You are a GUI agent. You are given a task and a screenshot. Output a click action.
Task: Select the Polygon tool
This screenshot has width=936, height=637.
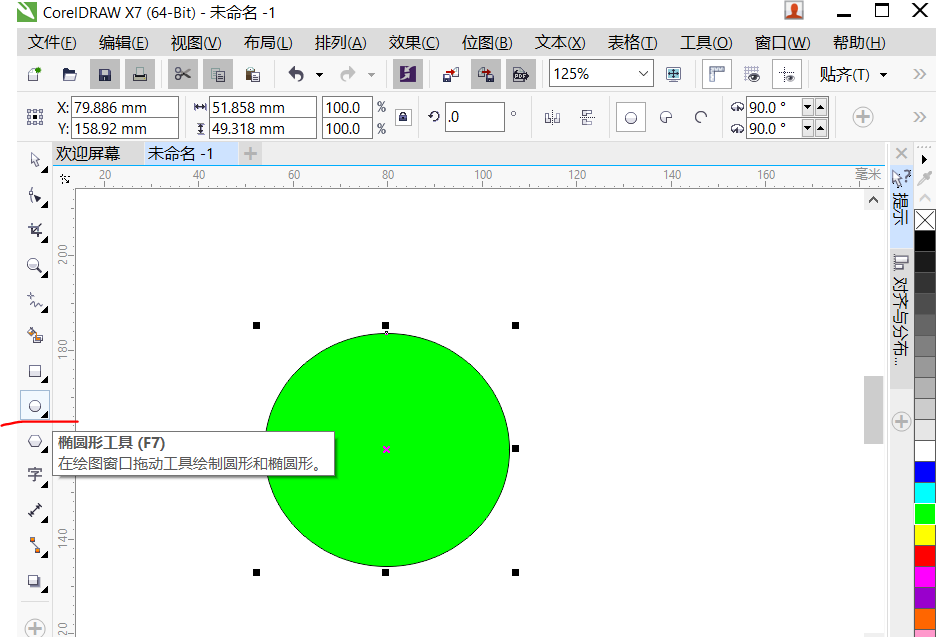click(35, 441)
